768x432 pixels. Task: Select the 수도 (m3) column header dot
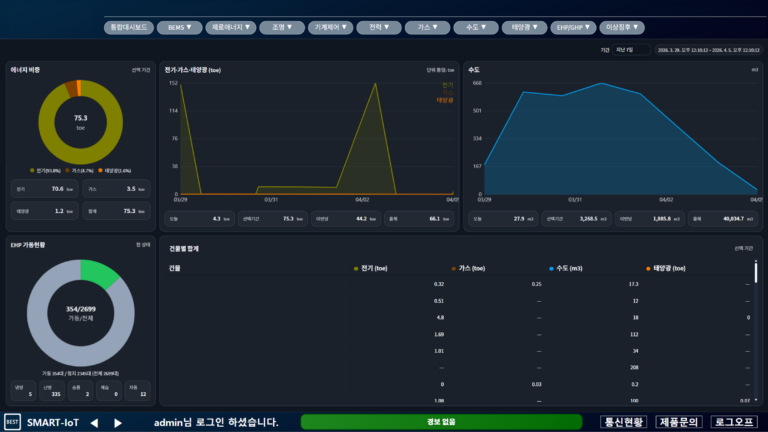pyautogui.click(x=551, y=268)
